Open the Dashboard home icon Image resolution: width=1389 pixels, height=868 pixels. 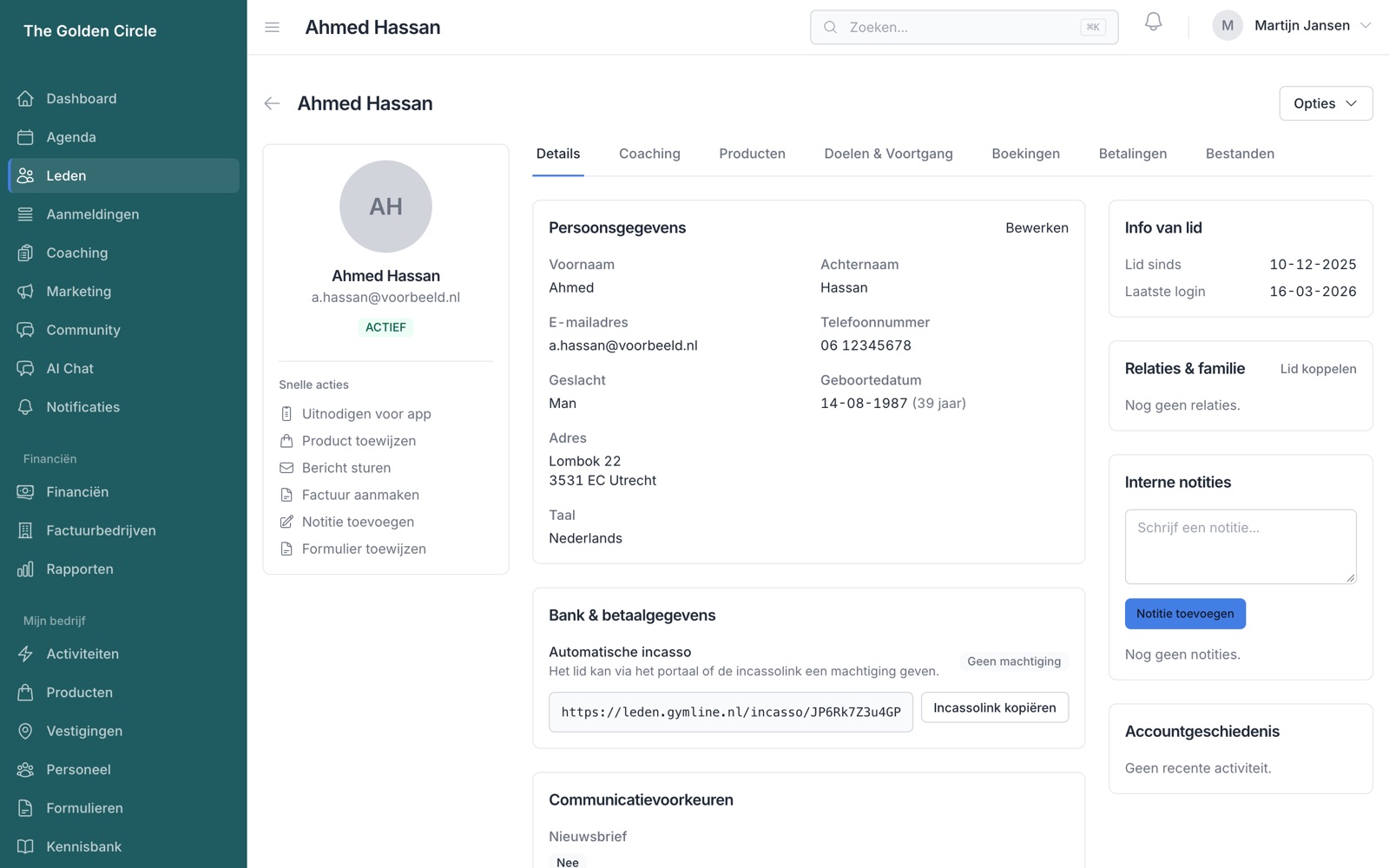tap(25, 98)
